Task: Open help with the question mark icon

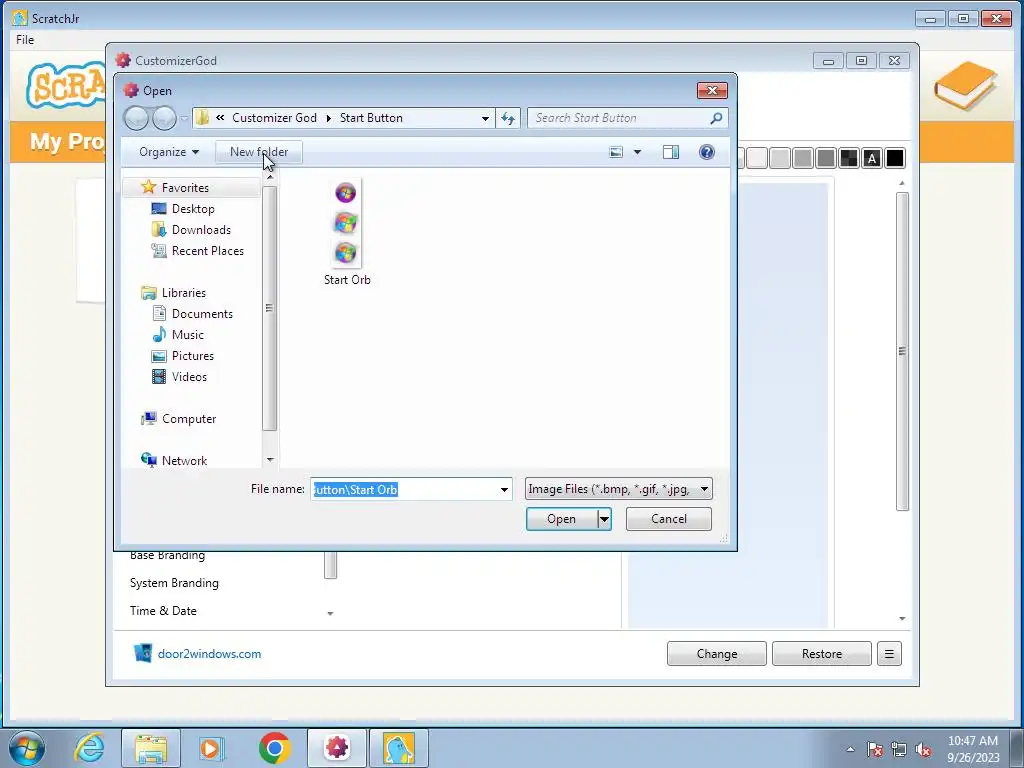Action: tap(707, 152)
